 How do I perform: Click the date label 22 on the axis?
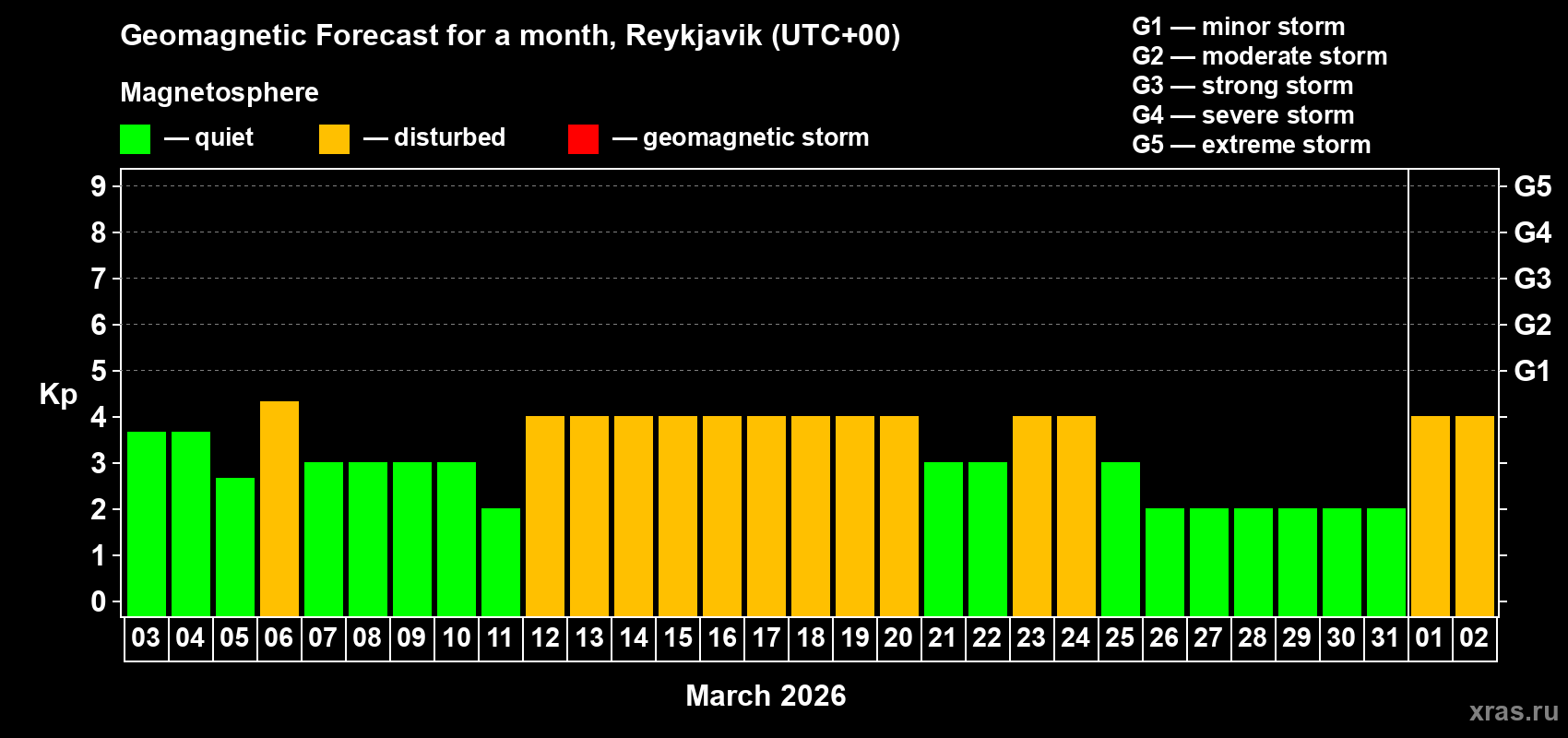pos(987,637)
